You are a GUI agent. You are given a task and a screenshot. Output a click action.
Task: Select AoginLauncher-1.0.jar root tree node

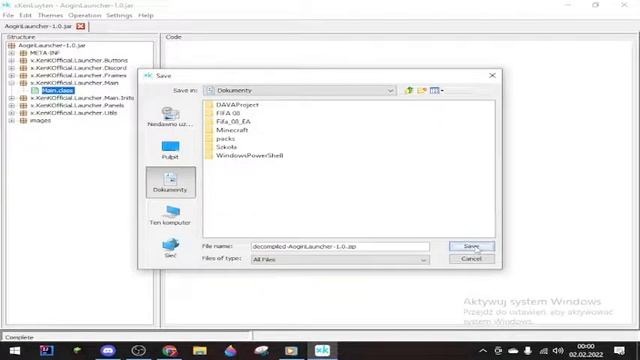[x=52, y=45]
